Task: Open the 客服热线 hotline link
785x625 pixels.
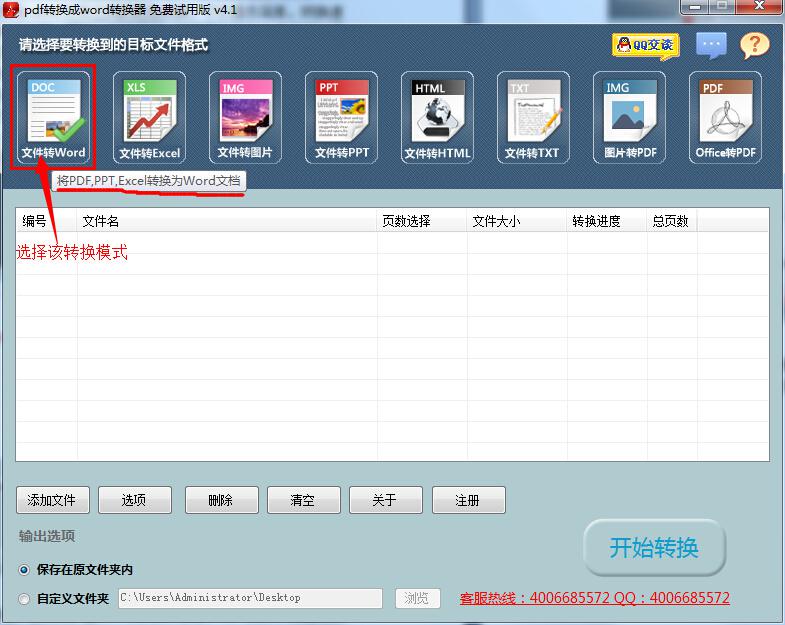Action: 595,598
